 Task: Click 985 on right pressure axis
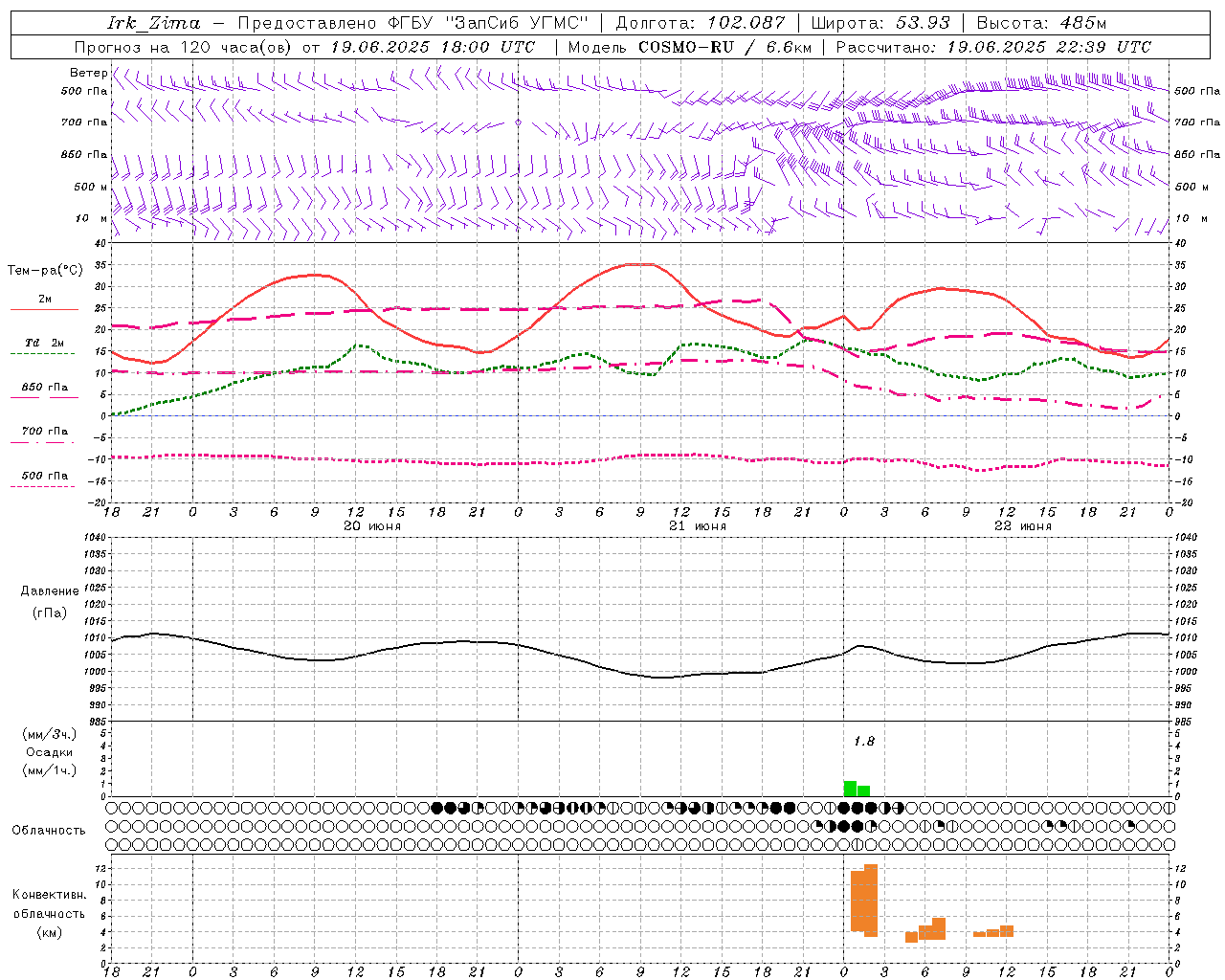tap(1185, 722)
